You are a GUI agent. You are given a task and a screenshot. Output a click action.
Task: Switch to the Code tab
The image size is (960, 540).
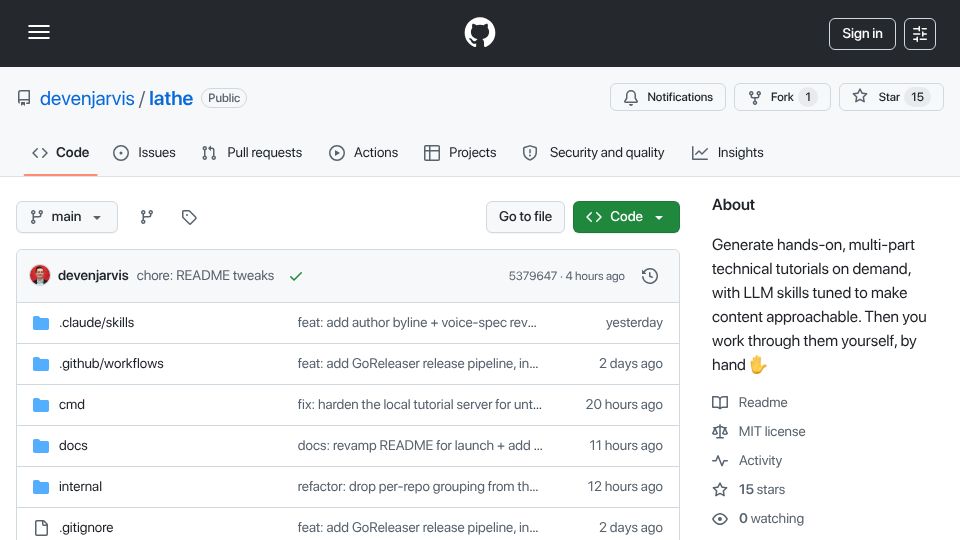61,153
